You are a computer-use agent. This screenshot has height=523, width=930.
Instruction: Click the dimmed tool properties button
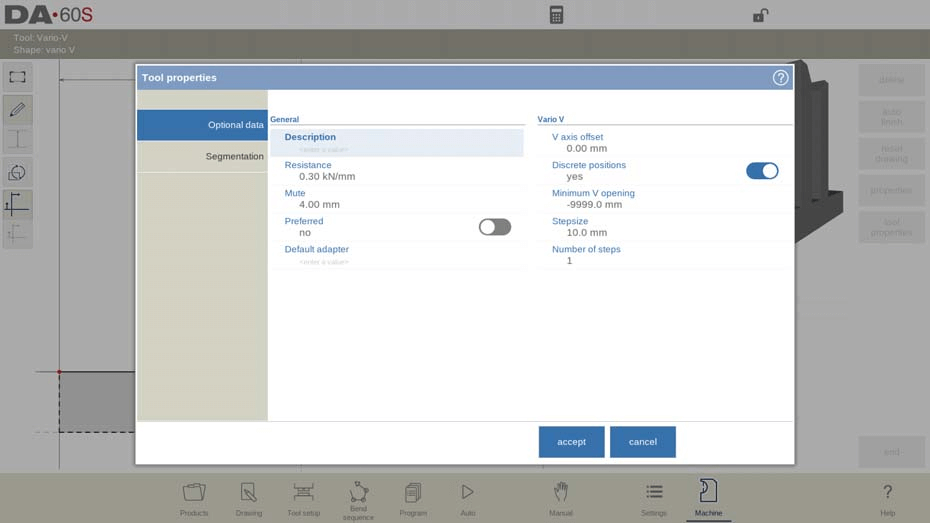click(x=891, y=227)
